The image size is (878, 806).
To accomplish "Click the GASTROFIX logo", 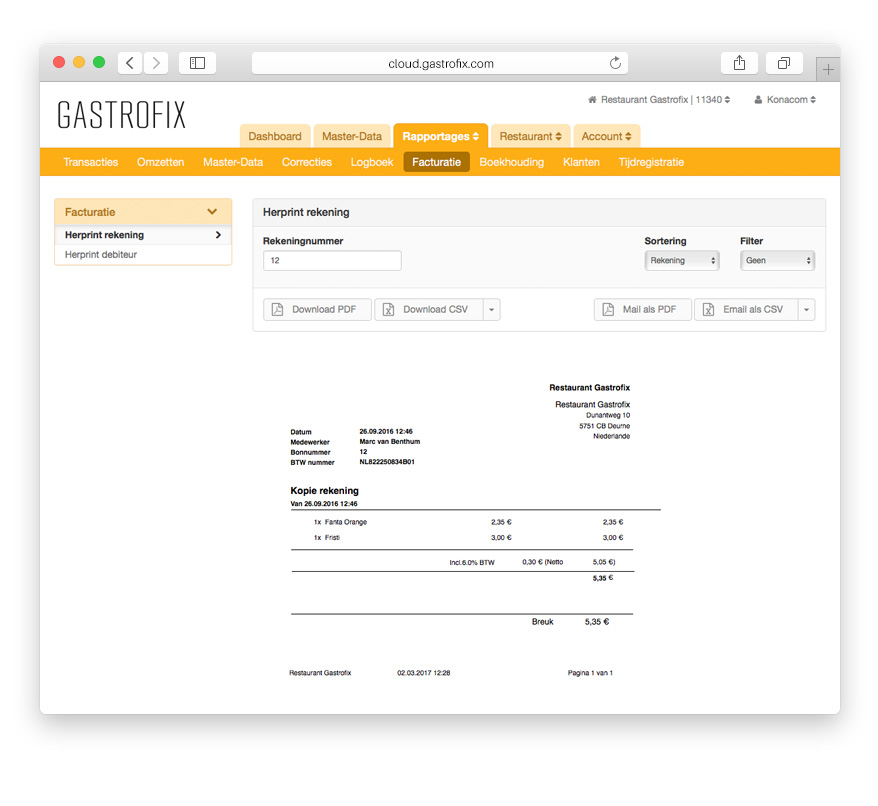I will tap(121, 115).
